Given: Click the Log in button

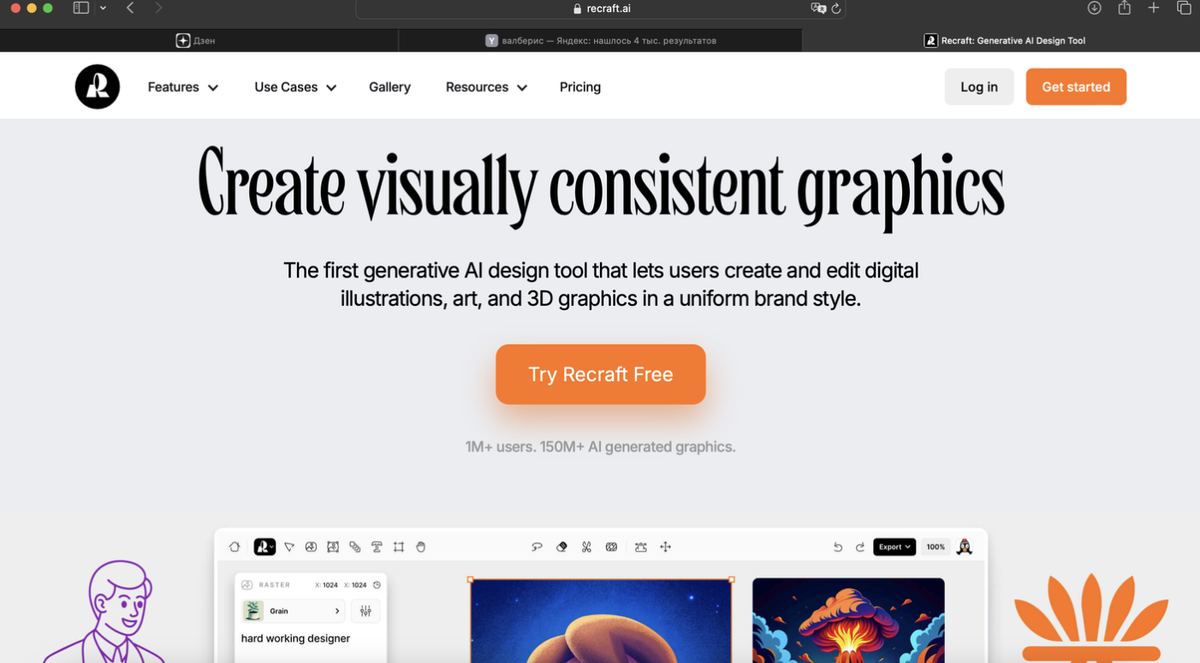Looking at the screenshot, I should pyautogui.click(x=979, y=87).
